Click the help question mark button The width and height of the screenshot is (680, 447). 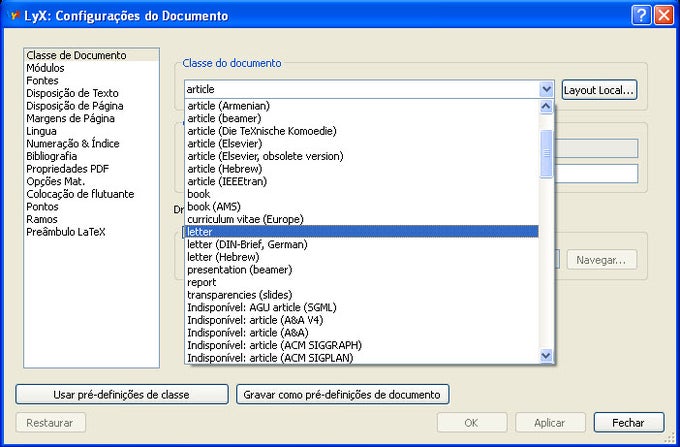(x=642, y=15)
